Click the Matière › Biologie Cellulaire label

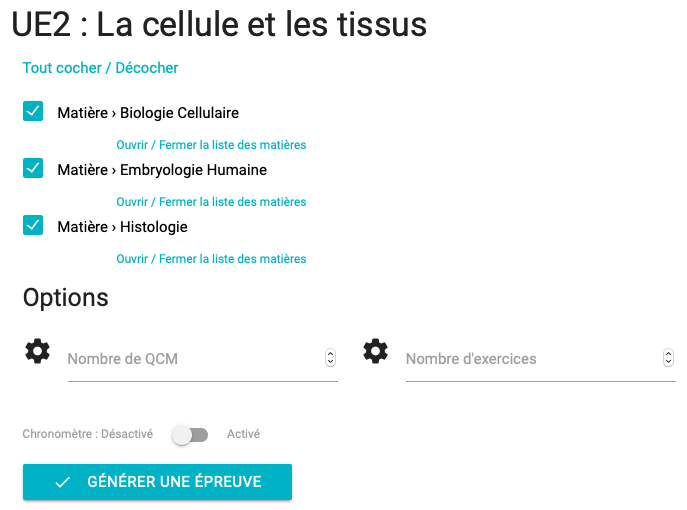tap(148, 113)
